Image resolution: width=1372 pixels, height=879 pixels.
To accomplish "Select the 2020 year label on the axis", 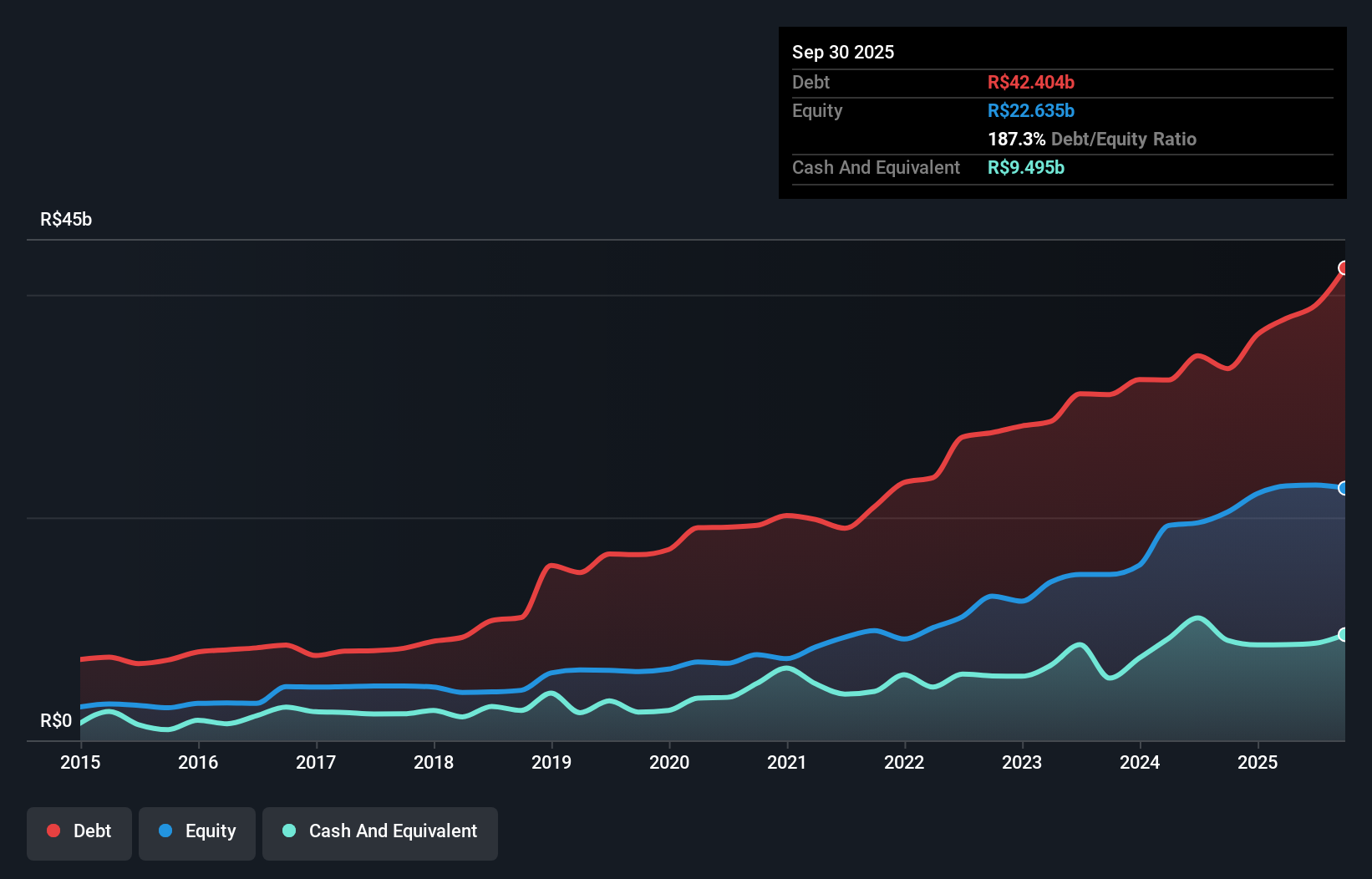I will pos(669,762).
